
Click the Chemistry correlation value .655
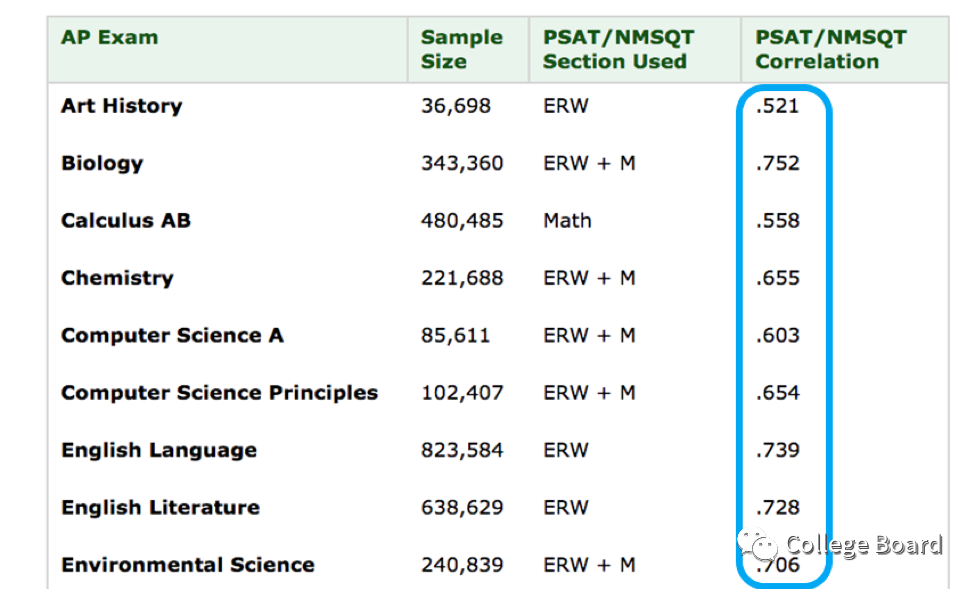778,278
